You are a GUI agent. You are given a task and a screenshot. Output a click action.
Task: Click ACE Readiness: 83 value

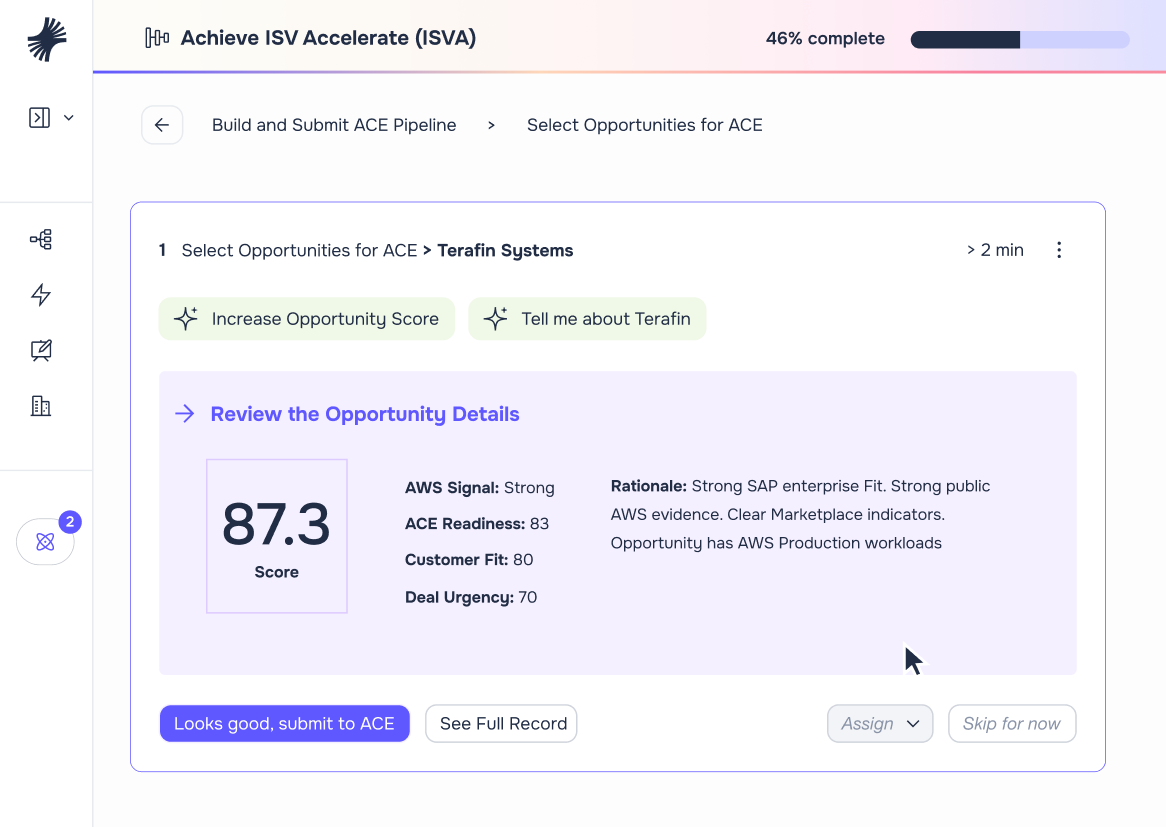tap(477, 524)
